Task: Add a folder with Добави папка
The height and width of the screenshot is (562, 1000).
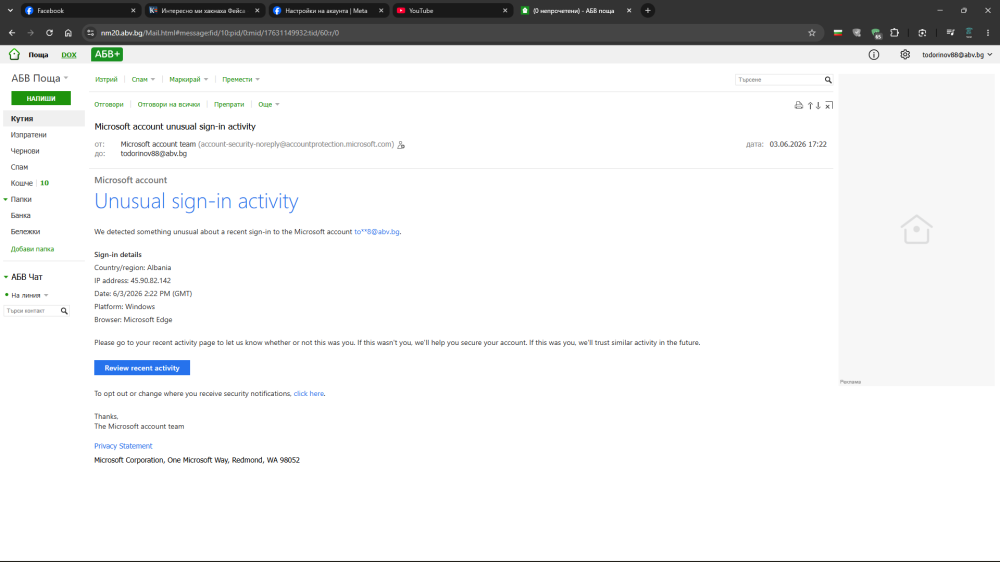Action: coord(32,249)
